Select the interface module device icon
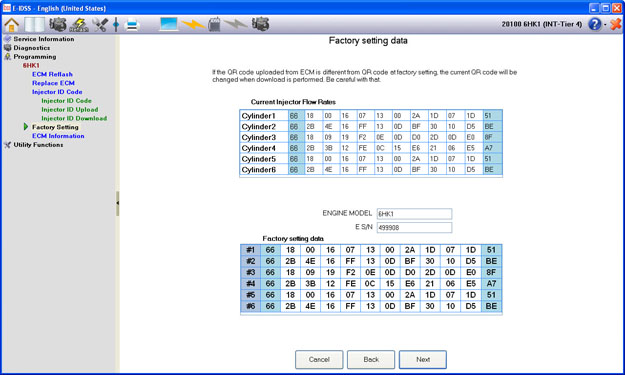This screenshot has width=625, height=375. coord(214,24)
